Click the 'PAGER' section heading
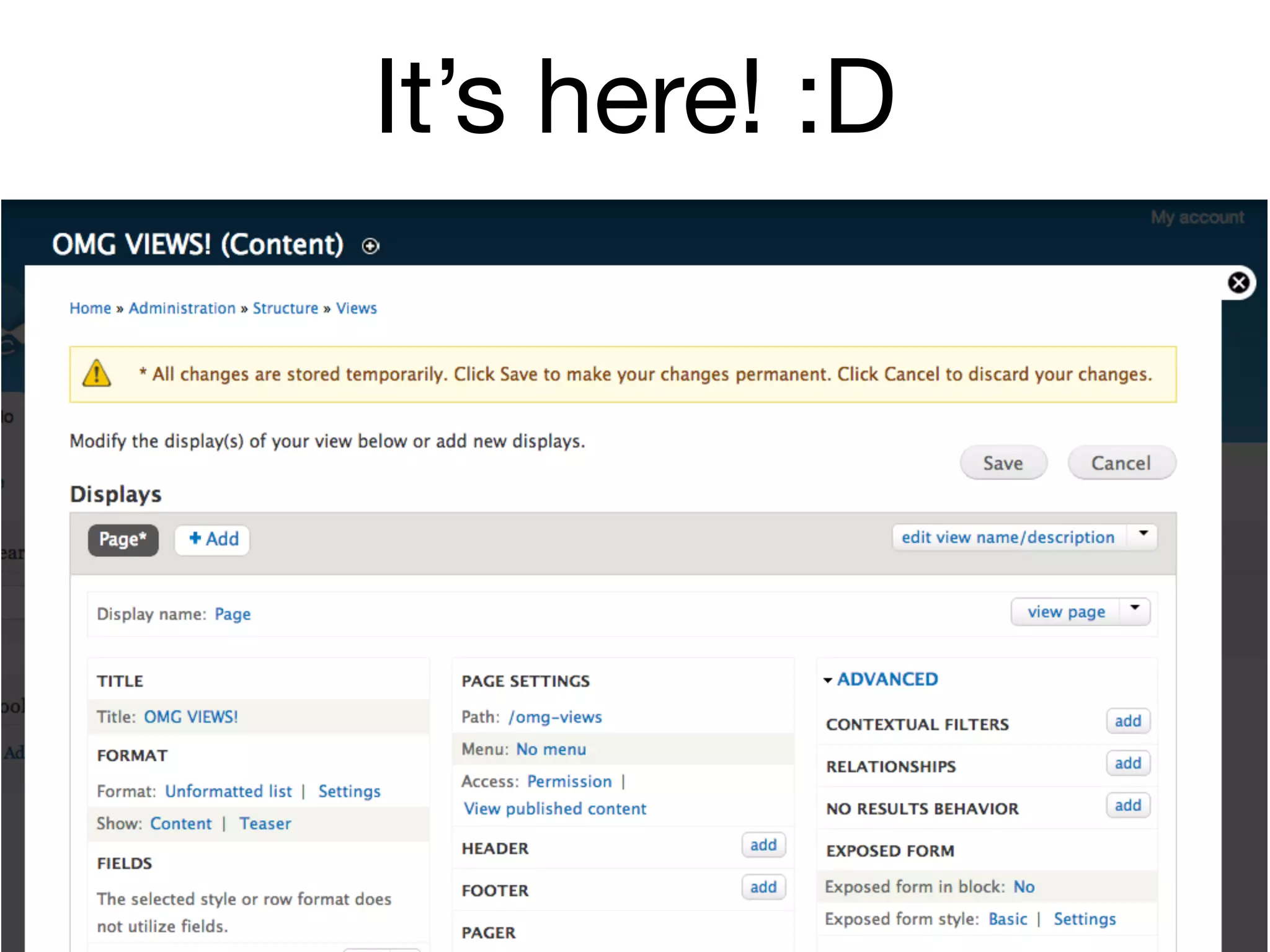 tap(489, 933)
